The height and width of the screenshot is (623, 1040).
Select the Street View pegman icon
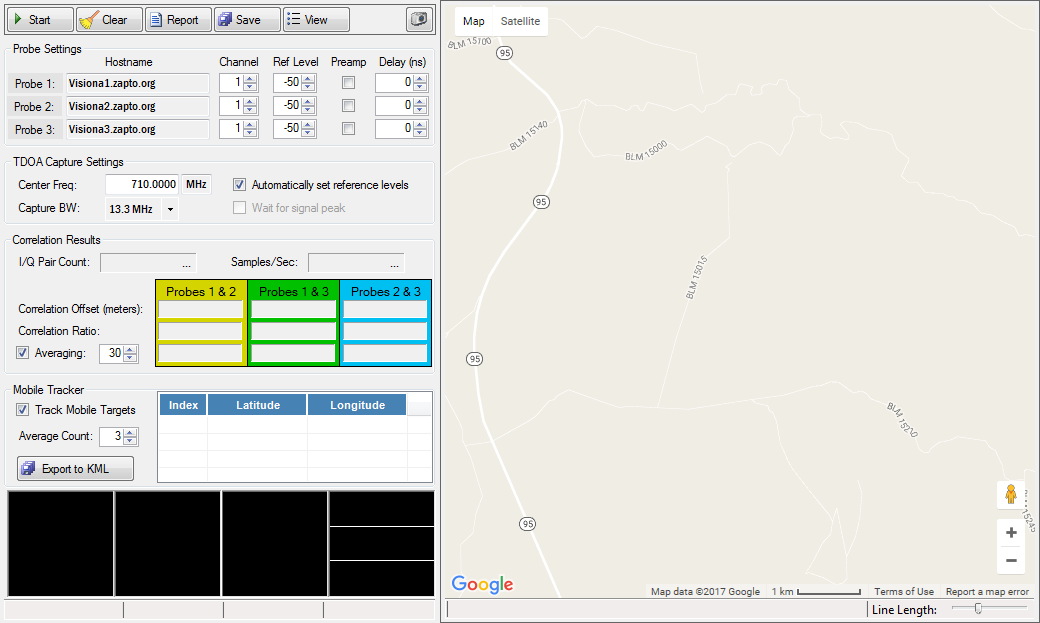pyautogui.click(x=1010, y=495)
